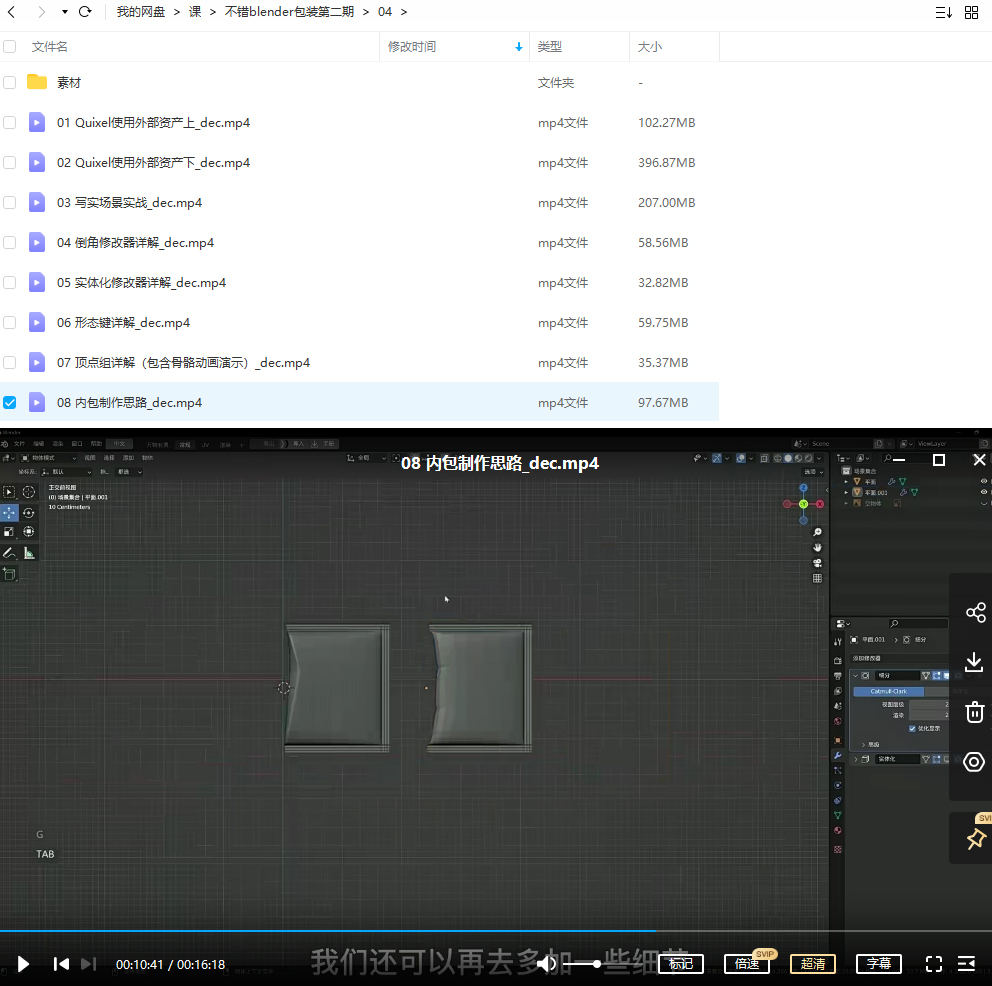992x986 pixels.
Task: Open the navigation history dropdown arrow
Action: pos(65,12)
